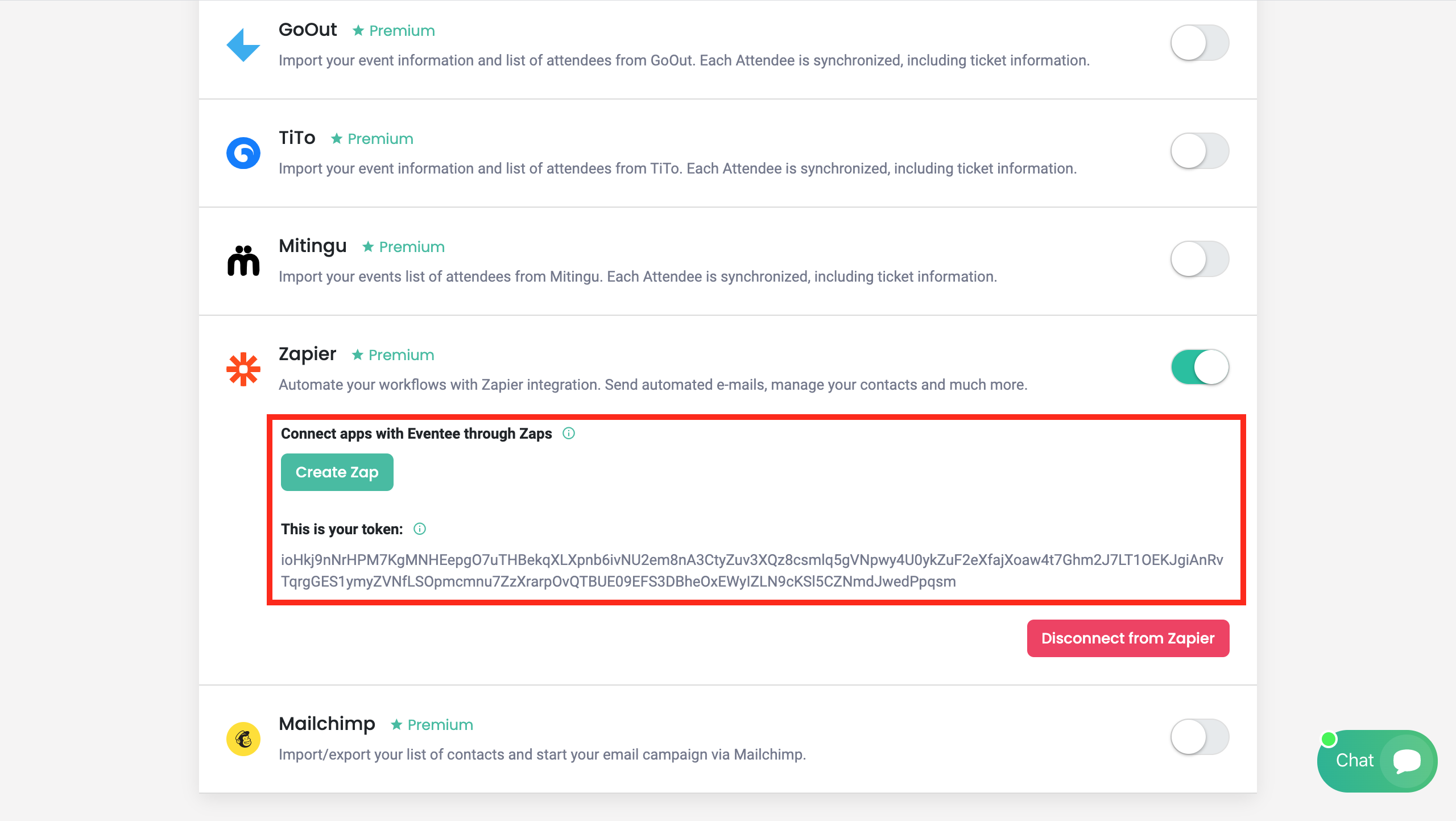Click the TiTo import description text
This screenshot has height=821, width=1456.
[x=678, y=168]
